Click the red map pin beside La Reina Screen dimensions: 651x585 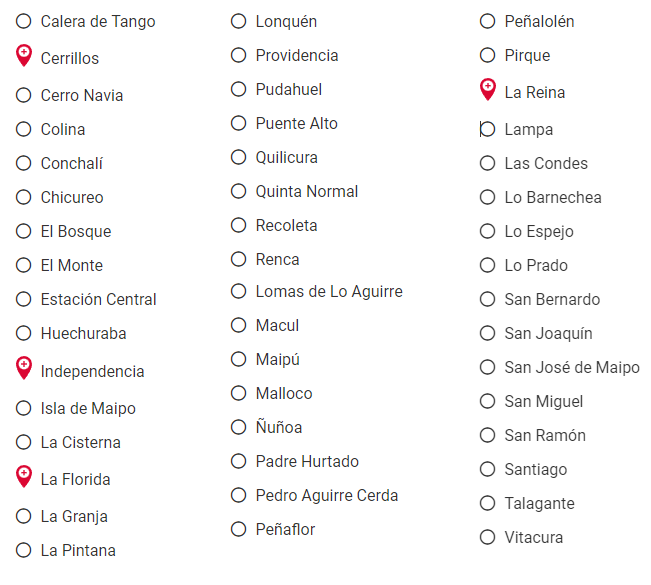pyautogui.click(x=488, y=90)
